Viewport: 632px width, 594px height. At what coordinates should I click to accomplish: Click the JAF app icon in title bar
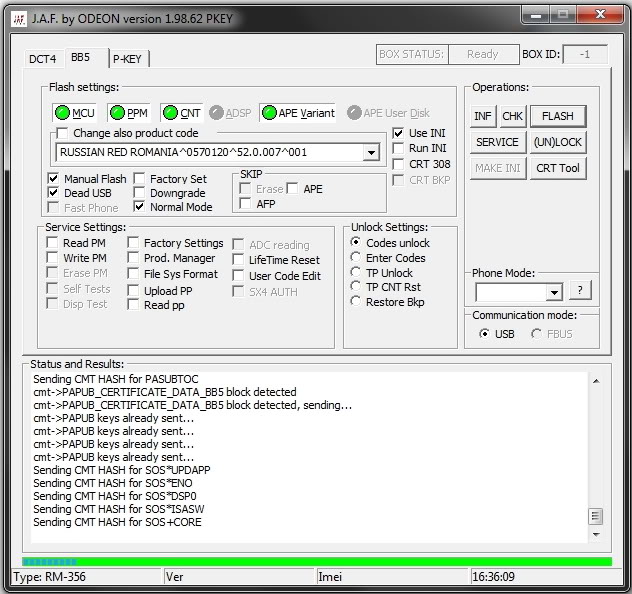pos(19,19)
